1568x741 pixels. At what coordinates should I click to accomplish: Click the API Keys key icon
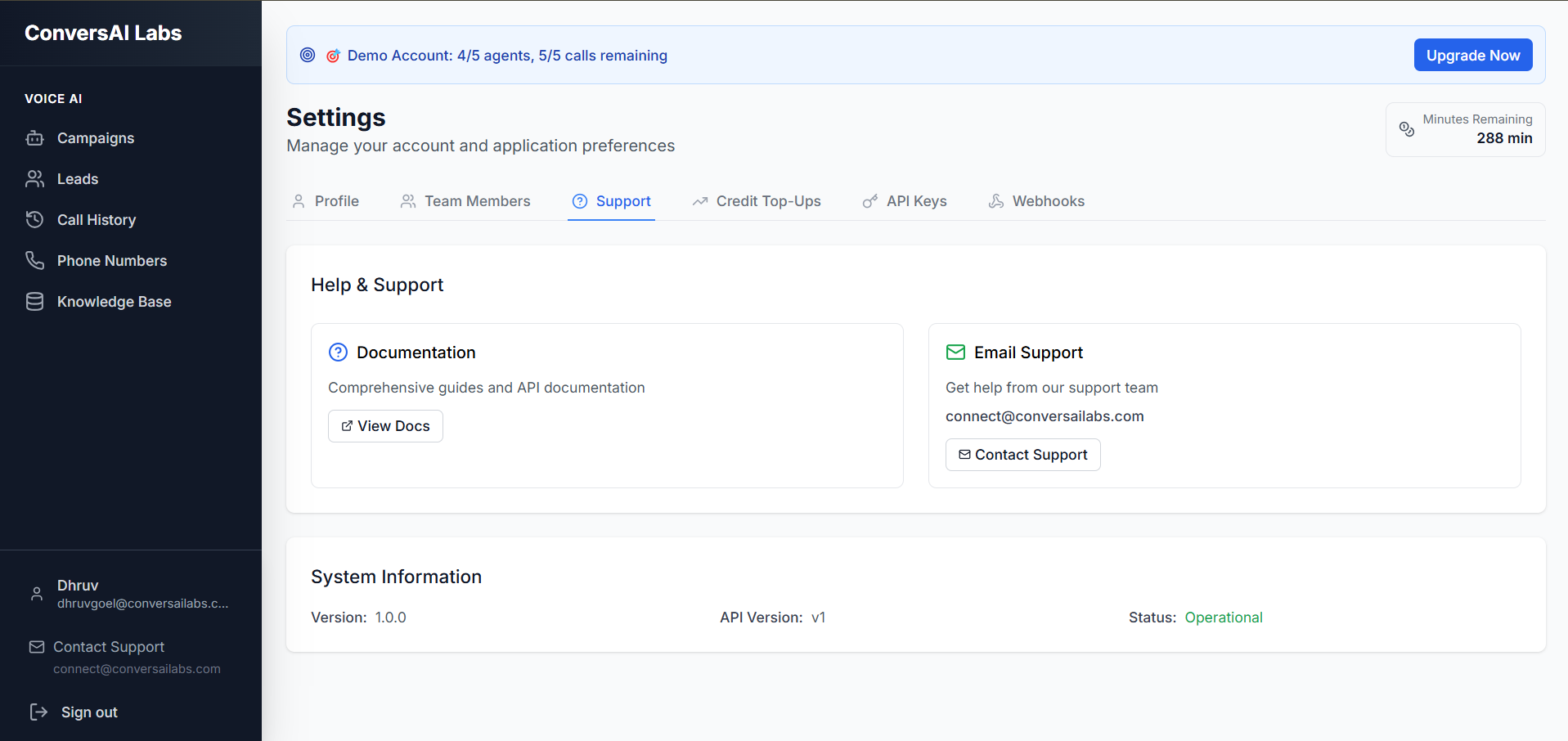[x=870, y=201]
